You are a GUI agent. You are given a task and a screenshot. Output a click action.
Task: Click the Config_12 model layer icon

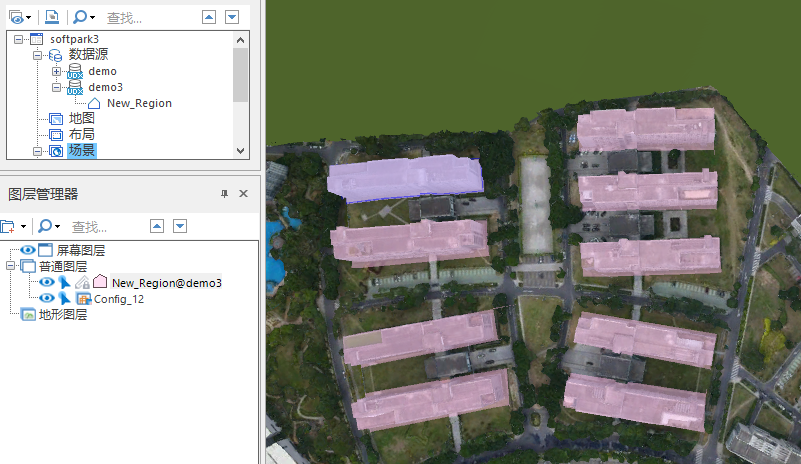coord(83,298)
